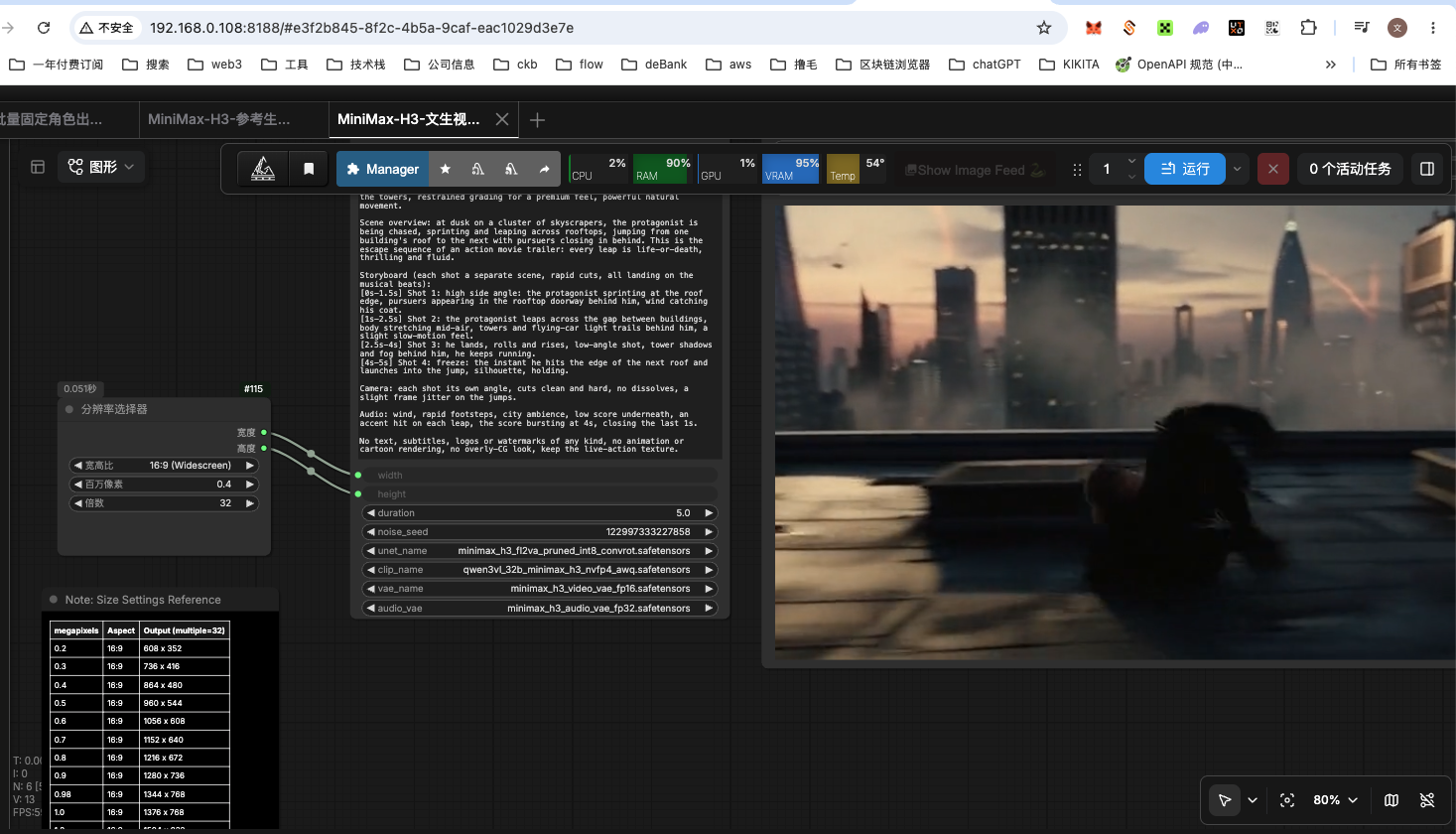
Task: Click the fit-view icon near zoom
Action: click(1287, 800)
